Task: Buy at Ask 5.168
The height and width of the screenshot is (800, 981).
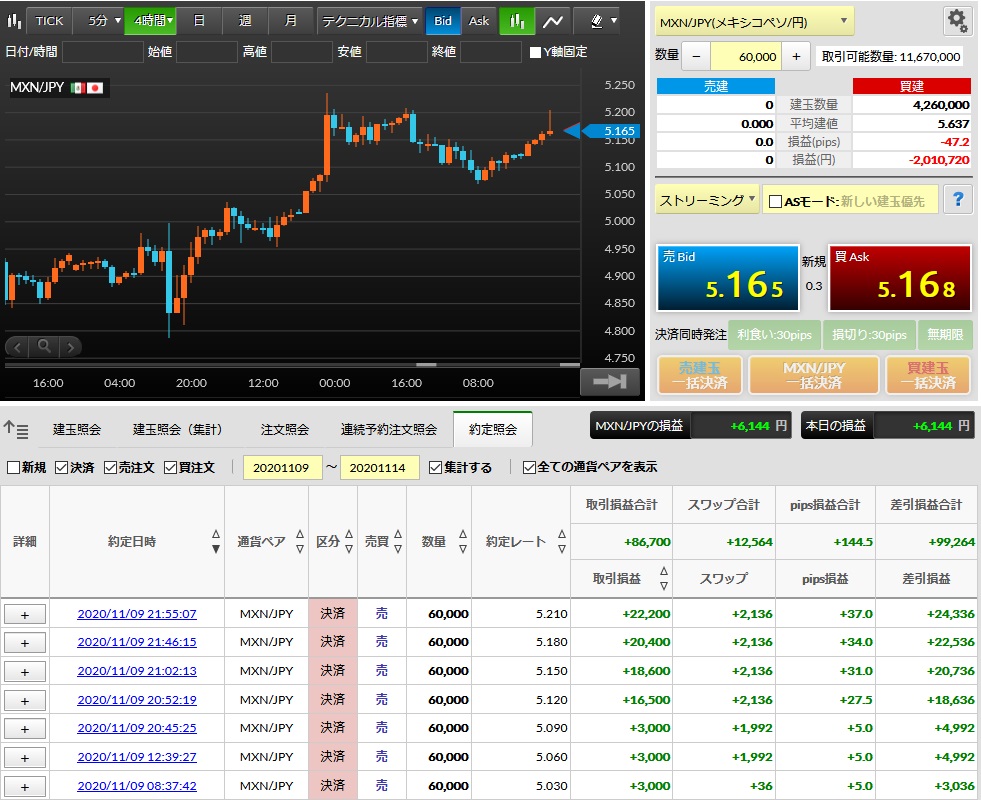Action: [900, 278]
